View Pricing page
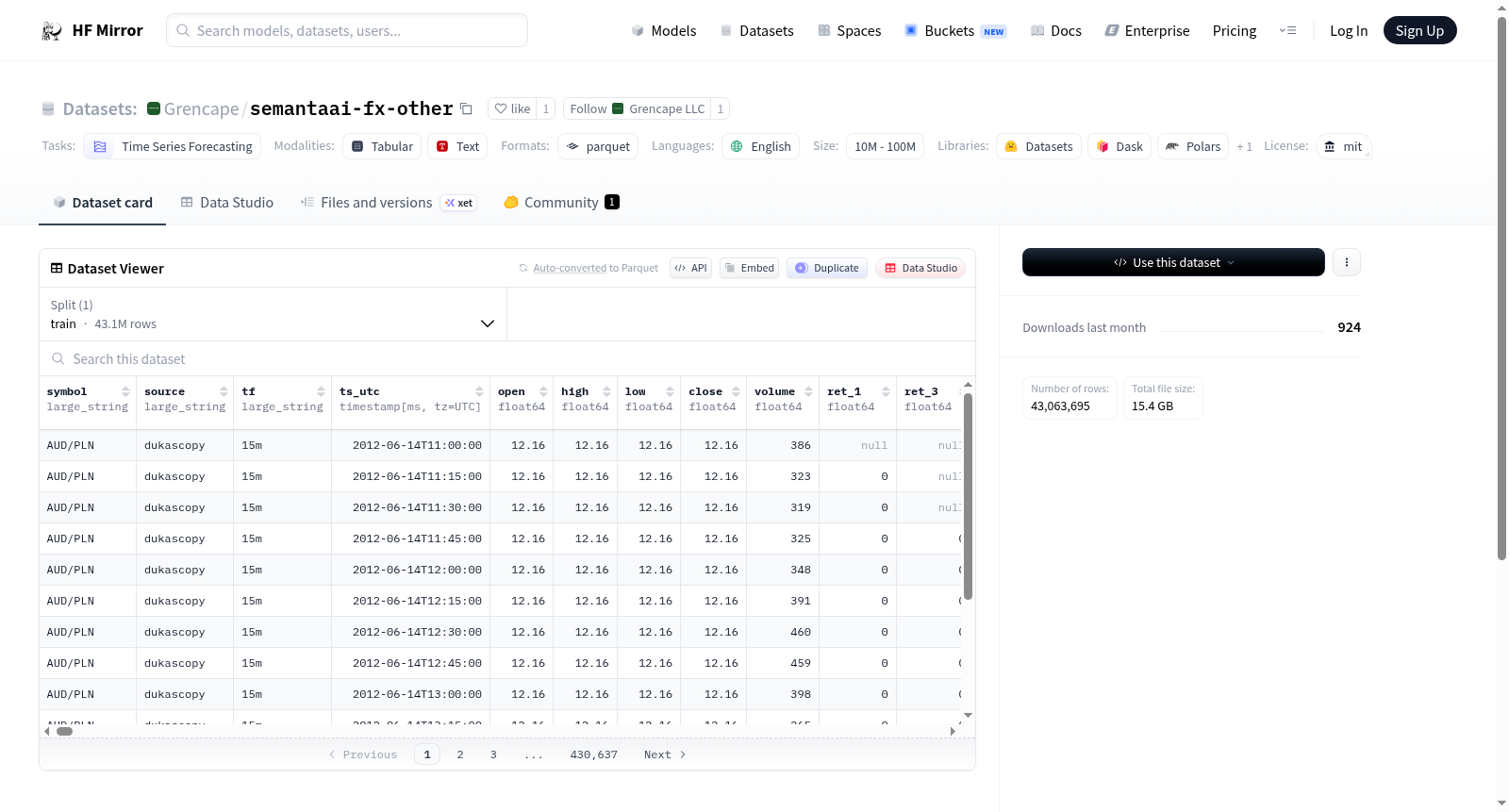This screenshot has width=1509, height=812. click(1235, 31)
